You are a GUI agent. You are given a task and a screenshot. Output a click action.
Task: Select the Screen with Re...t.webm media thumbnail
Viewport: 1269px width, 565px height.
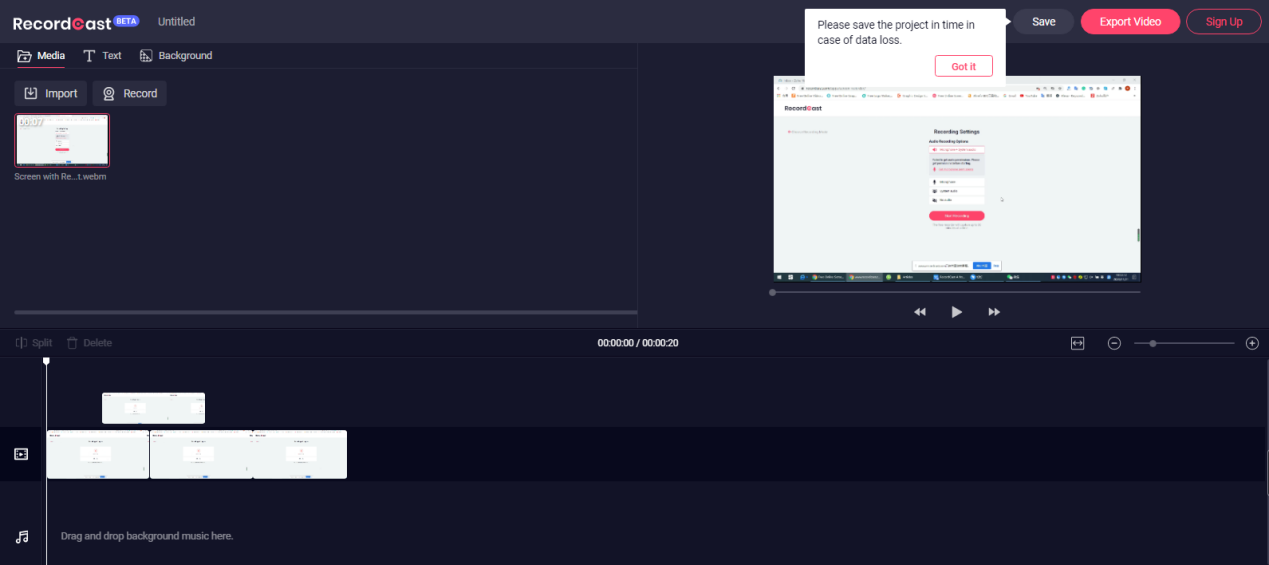click(x=62, y=140)
